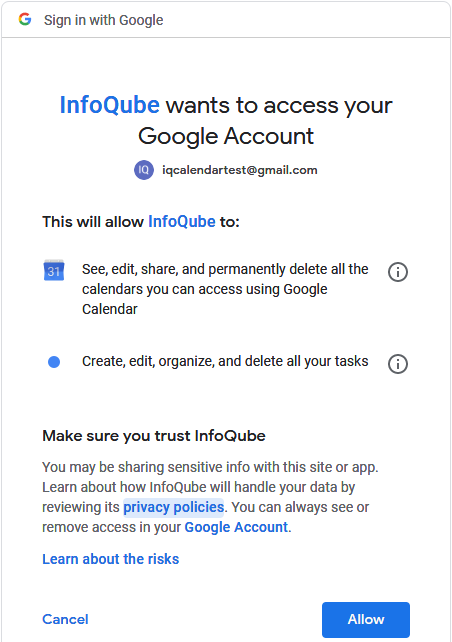The image size is (452, 642).
Task: Click the Google G logo in header
Action: [x=25, y=19]
